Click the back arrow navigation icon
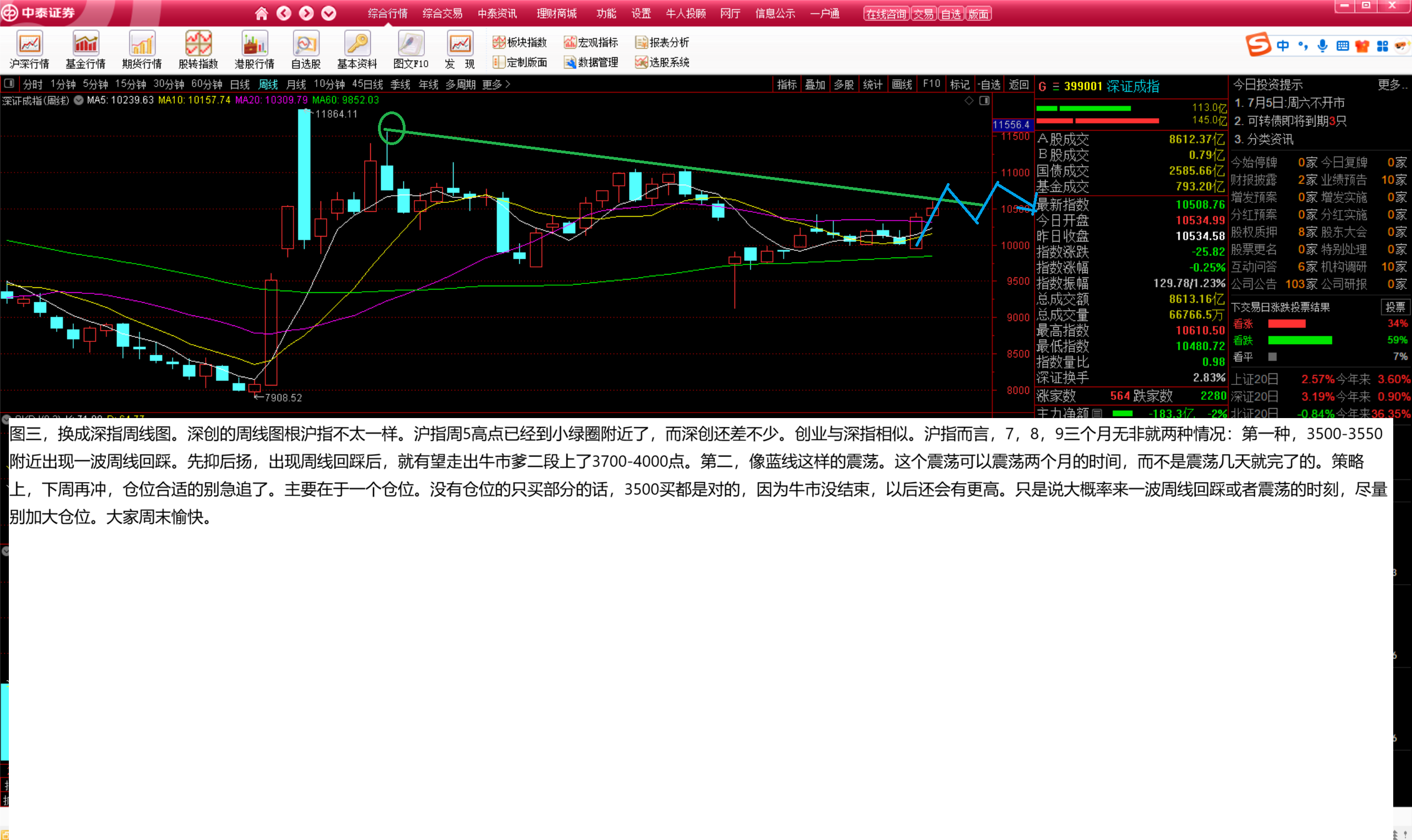 [284, 13]
